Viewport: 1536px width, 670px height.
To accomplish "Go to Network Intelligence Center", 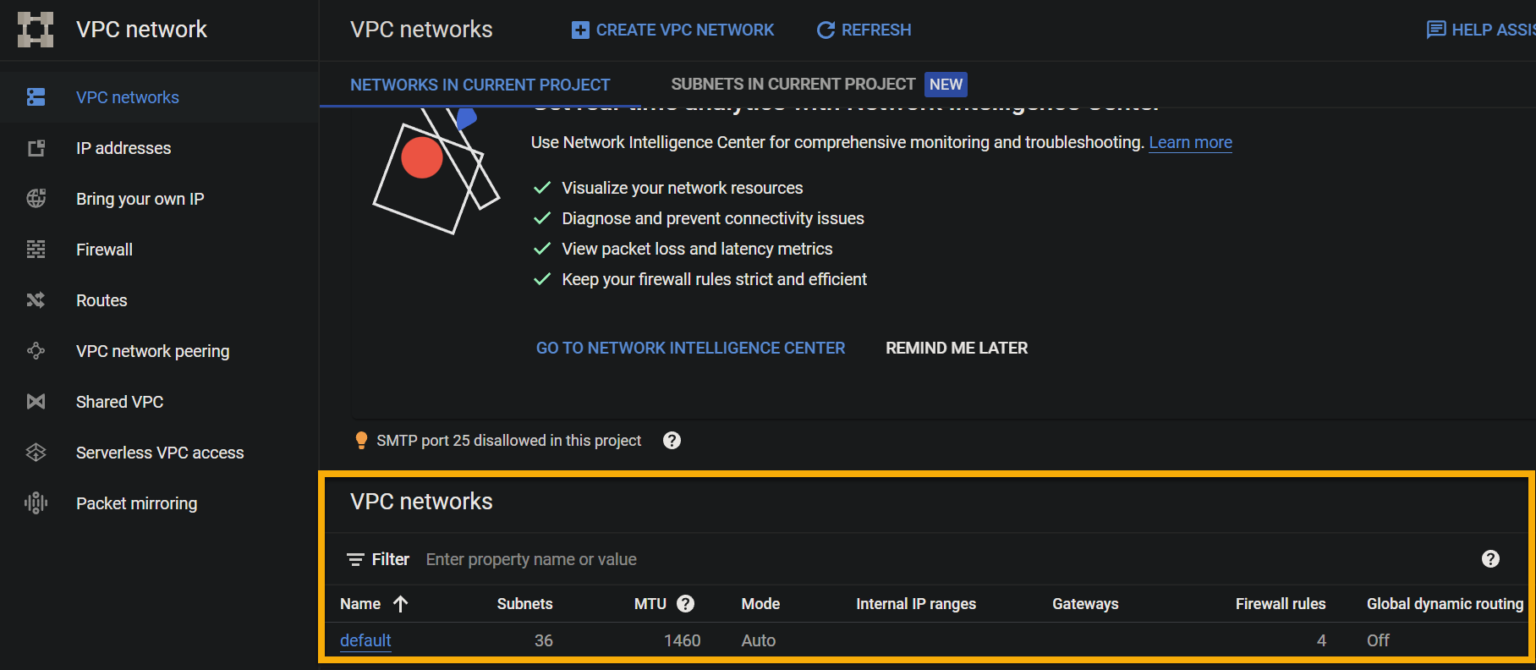I will click(690, 347).
